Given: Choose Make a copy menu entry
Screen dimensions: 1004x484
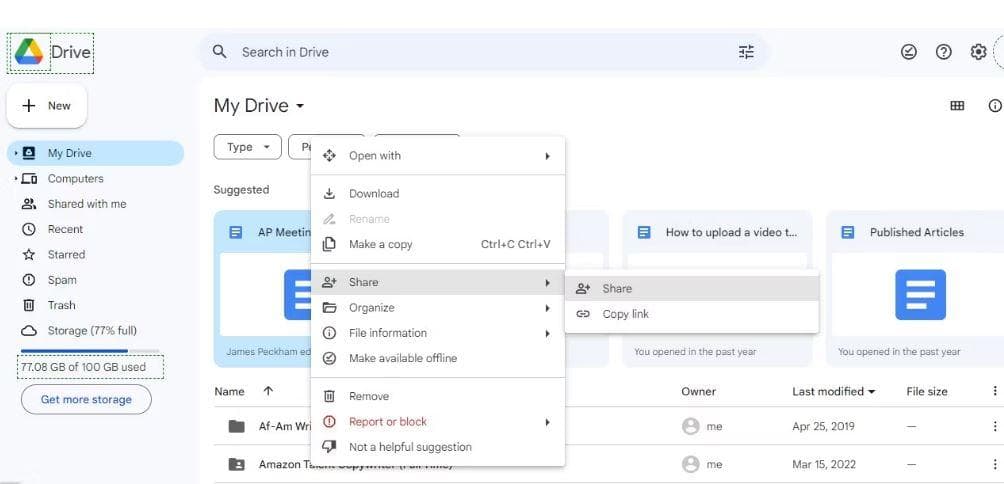Looking at the screenshot, I should pyautogui.click(x=437, y=244).
